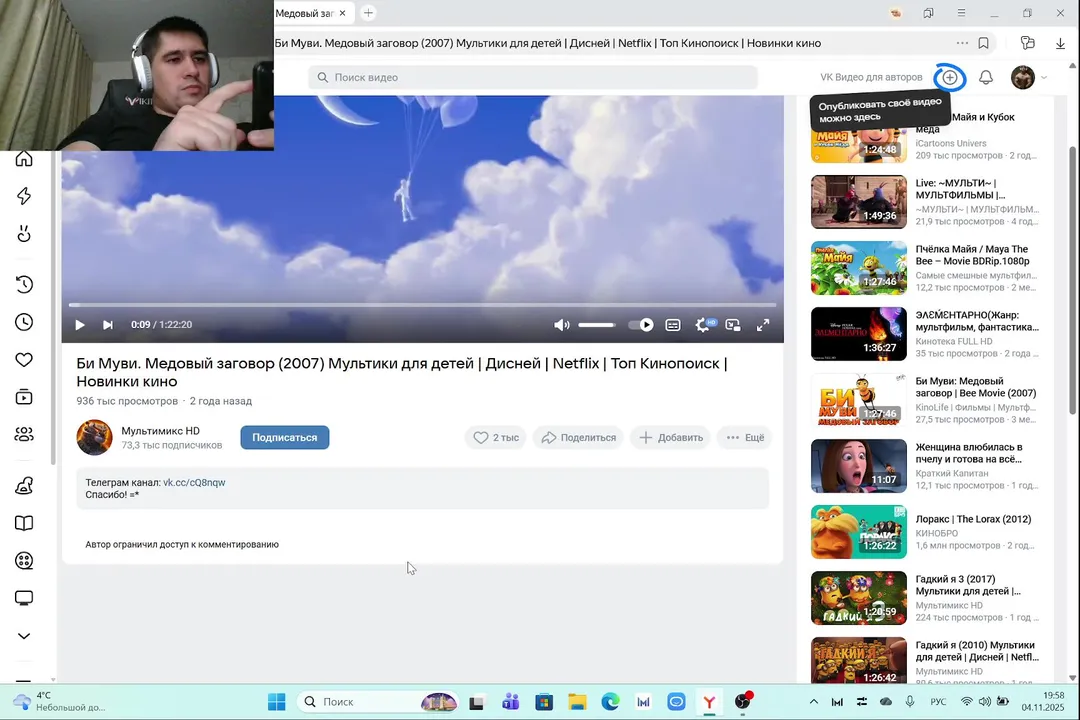The width and height of the screenshot is (1080, 720).
Task: Toggle the autoplay switch in player
Action: (641, 325)
